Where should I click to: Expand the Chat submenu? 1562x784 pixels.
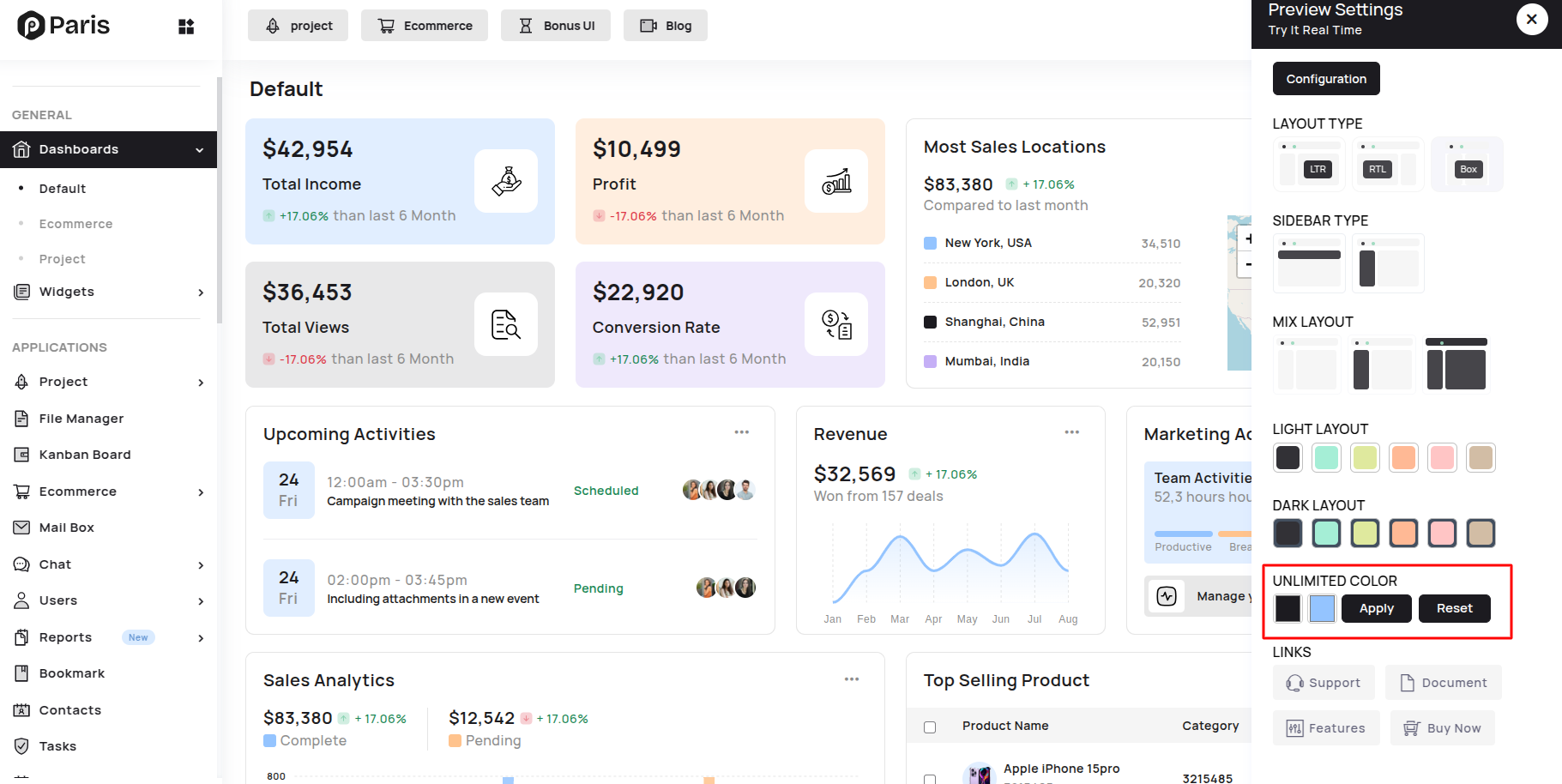point(201,565)
